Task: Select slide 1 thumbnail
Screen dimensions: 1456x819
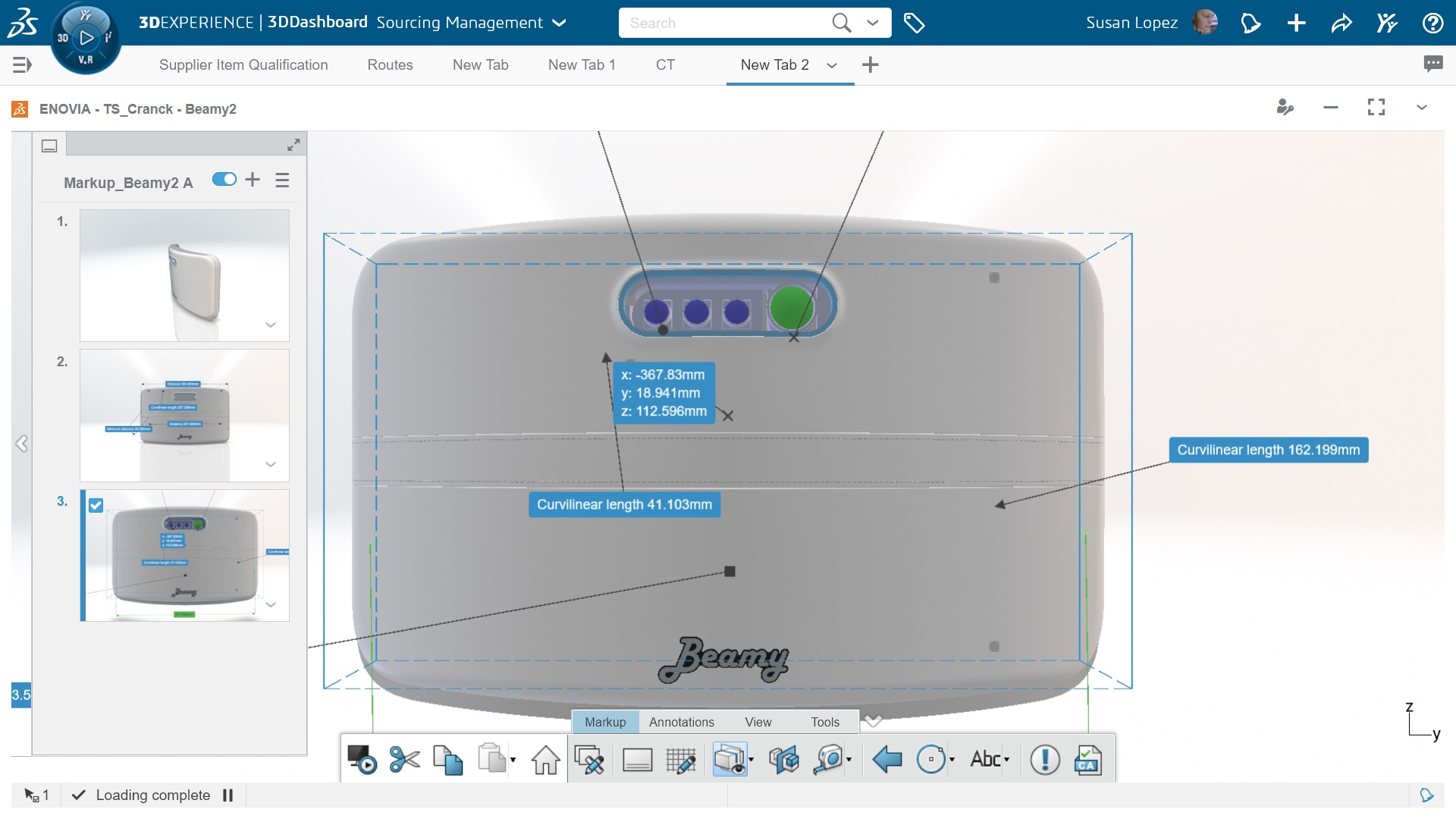Action: pos(184,275)
